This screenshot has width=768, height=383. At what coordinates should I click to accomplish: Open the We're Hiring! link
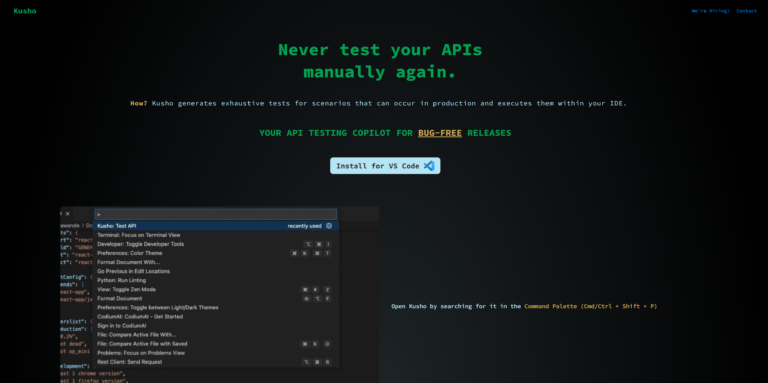710,11
